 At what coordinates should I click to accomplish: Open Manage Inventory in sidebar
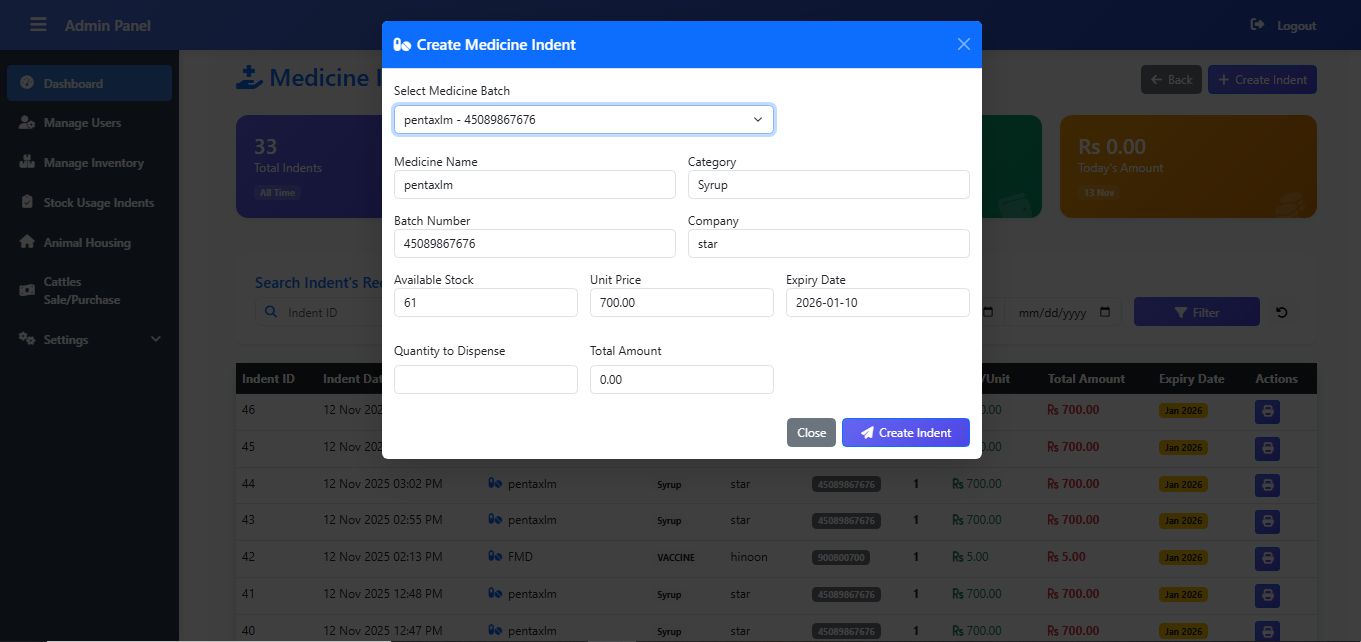(93, 163)
